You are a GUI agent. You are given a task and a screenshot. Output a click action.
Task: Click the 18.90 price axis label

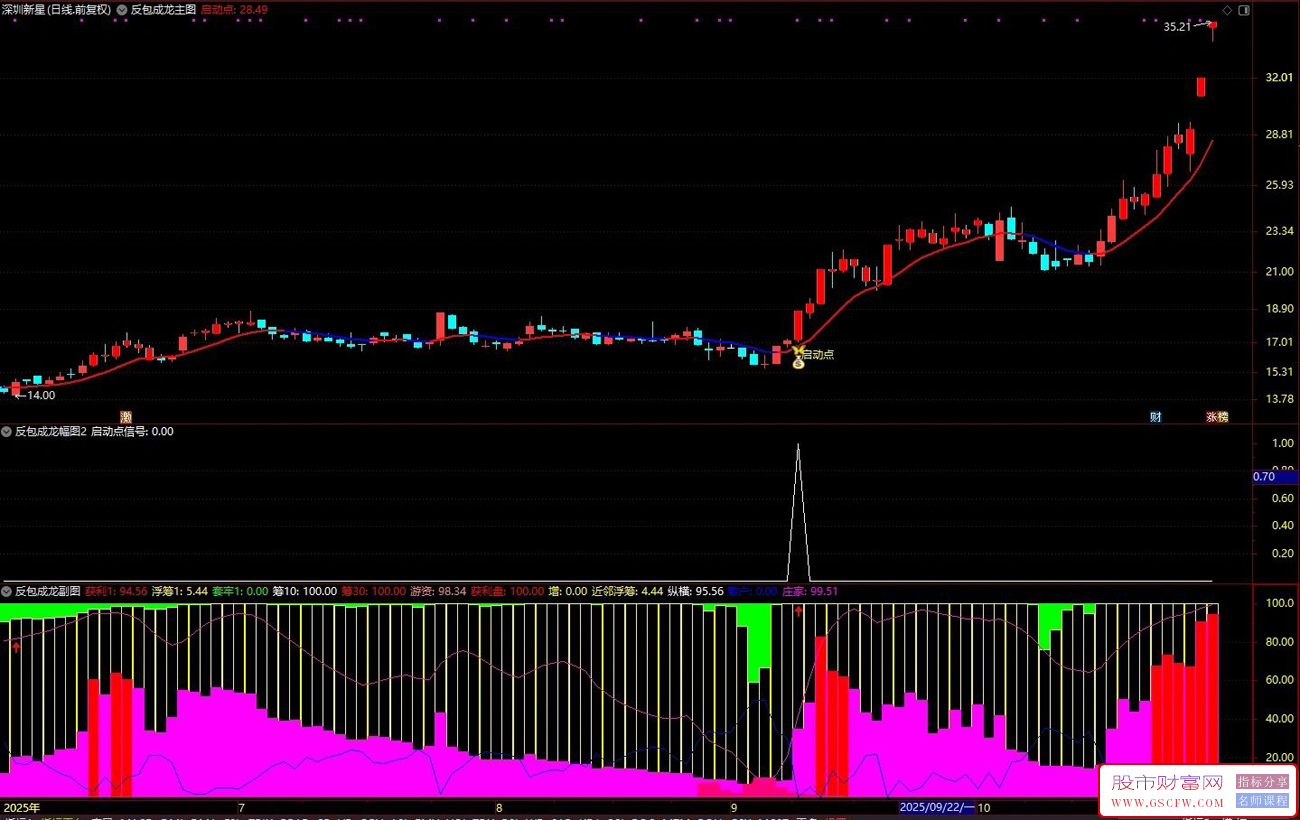click(1279, 308)
